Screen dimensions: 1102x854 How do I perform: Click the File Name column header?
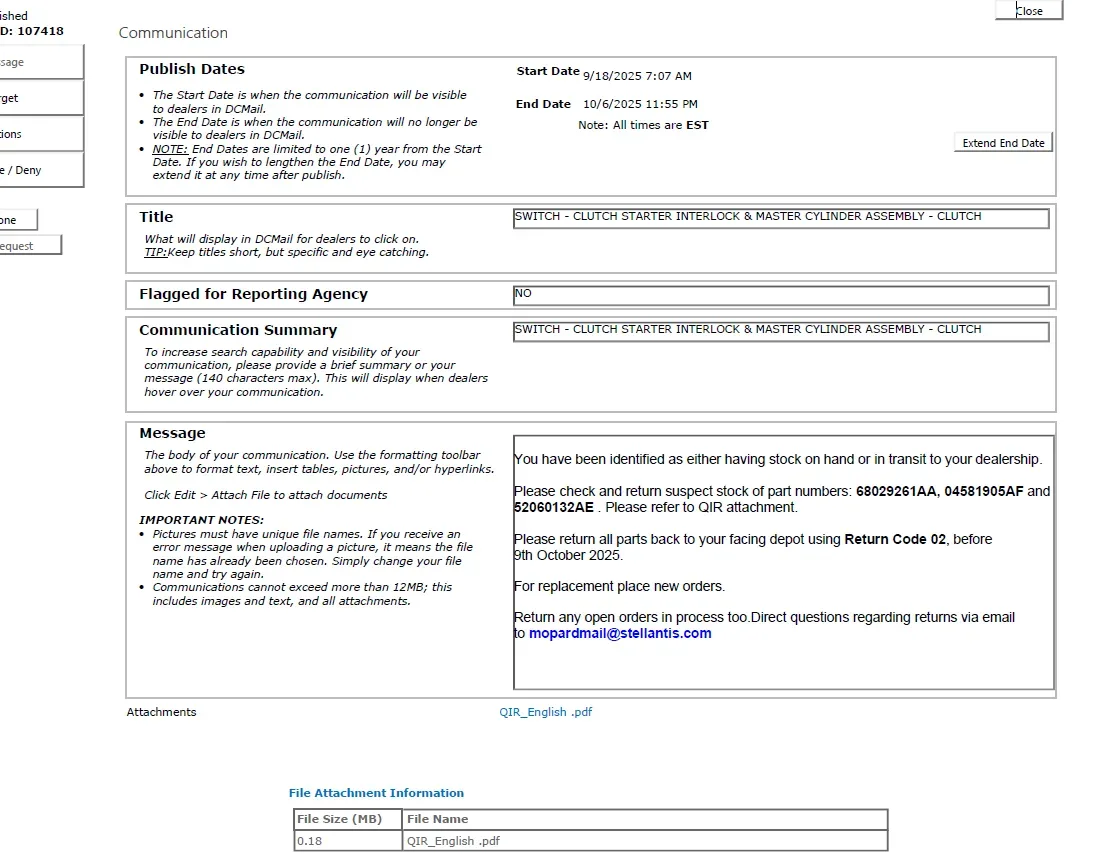[x=645, y=819]
